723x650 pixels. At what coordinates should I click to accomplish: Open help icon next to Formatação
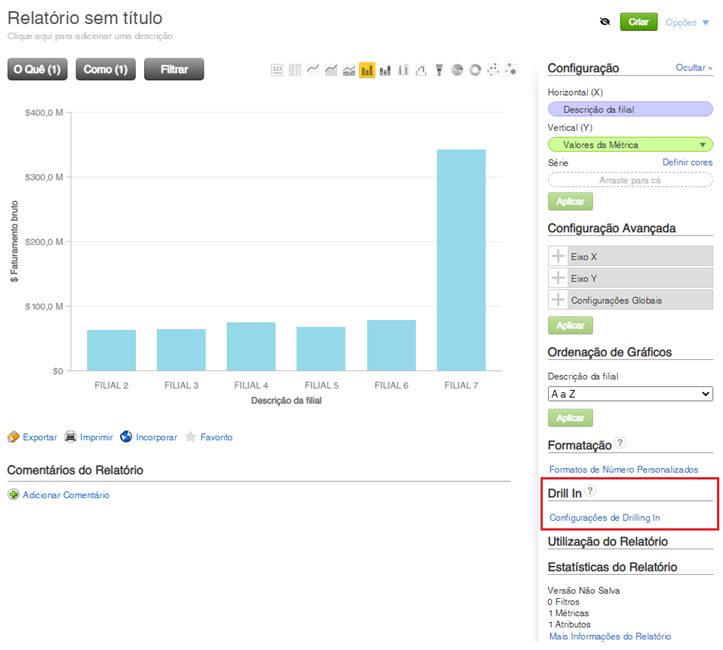tap(620, 443)
